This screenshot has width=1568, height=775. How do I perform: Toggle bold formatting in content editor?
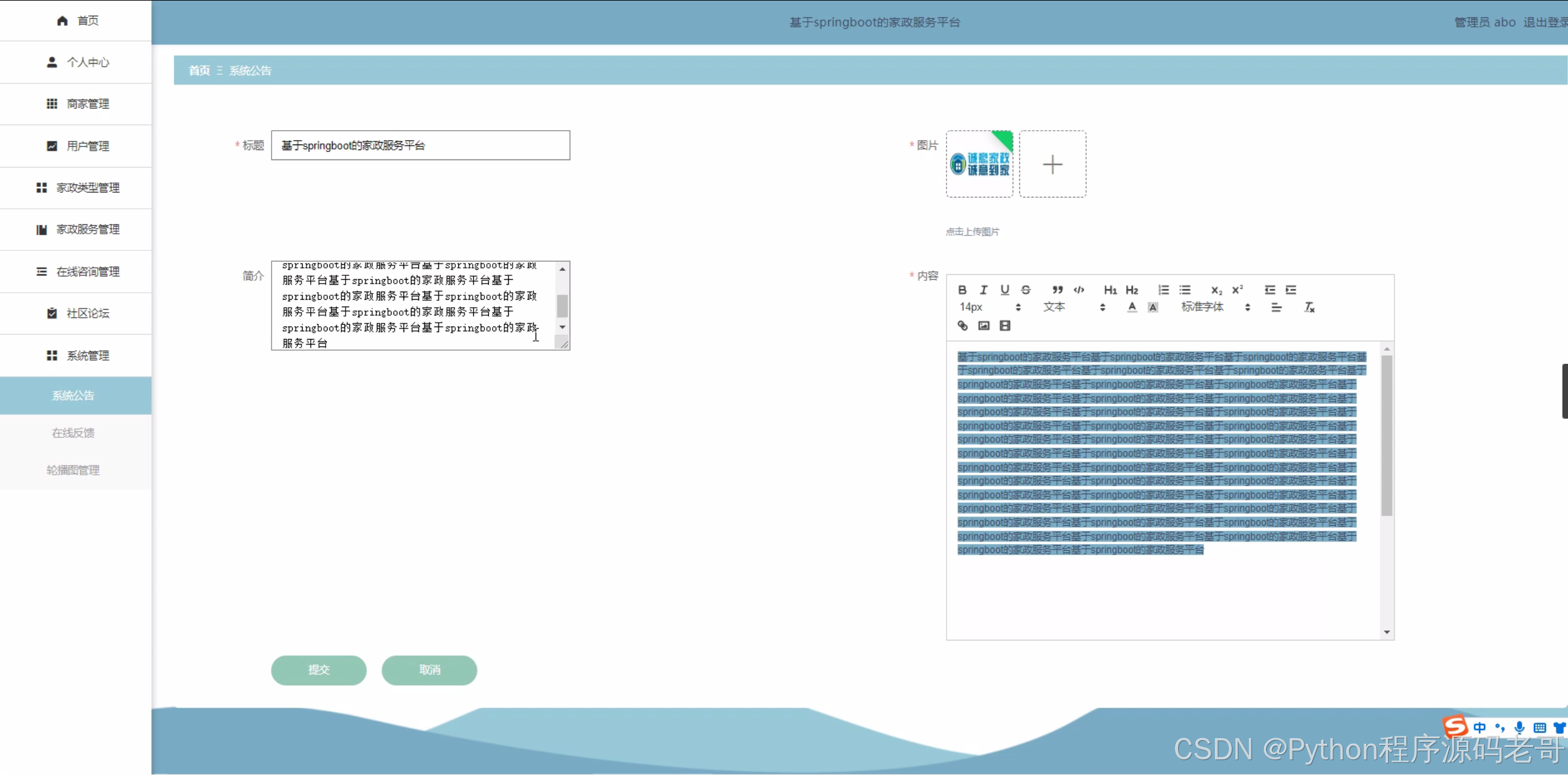[x=962, y=290]
